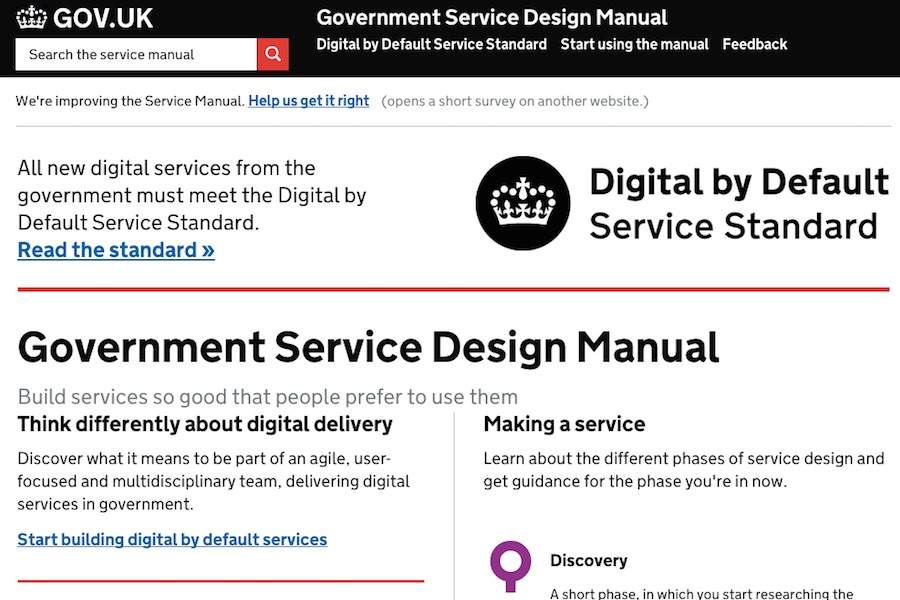Click the 'Making a service' heading

(564, 424)
